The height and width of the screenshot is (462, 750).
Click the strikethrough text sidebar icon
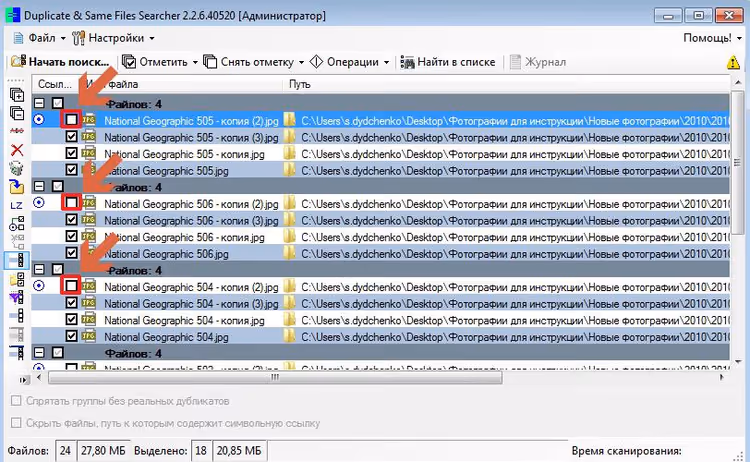17,131
